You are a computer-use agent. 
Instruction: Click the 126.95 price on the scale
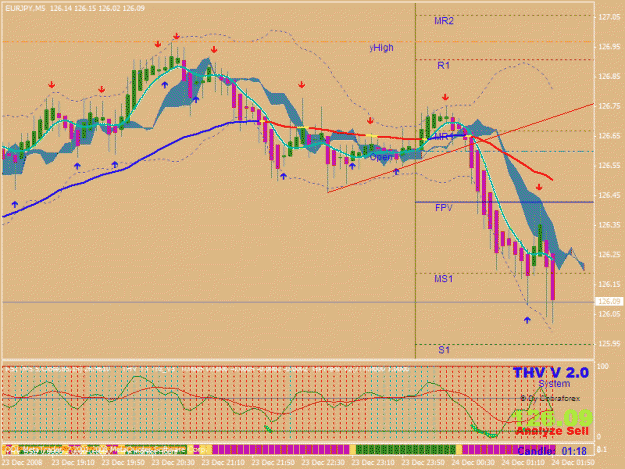pos(609,47)
